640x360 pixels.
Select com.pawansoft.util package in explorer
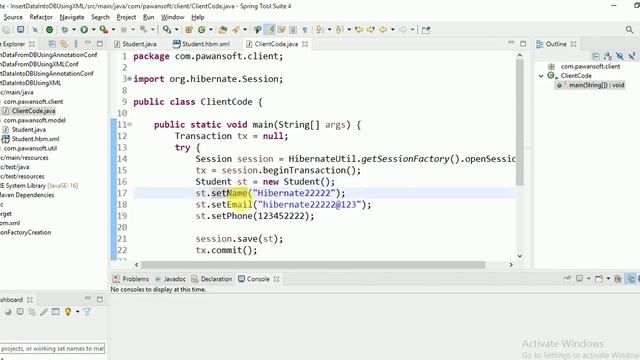(x=30, y=149)
